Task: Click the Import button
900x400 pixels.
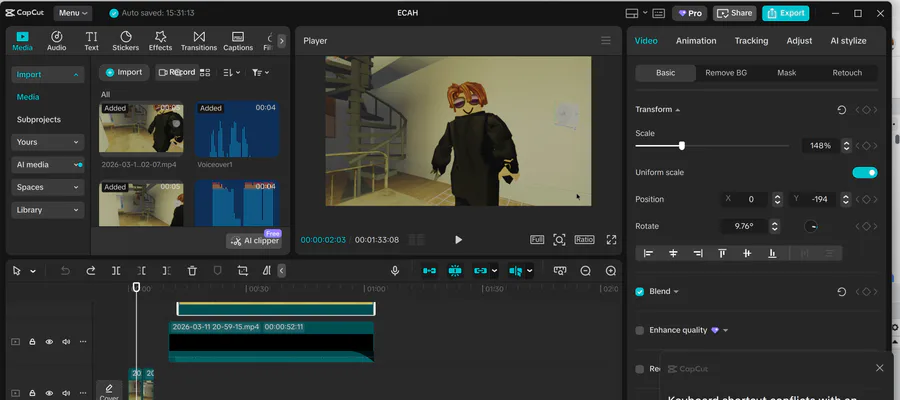Action: [124, 72]
